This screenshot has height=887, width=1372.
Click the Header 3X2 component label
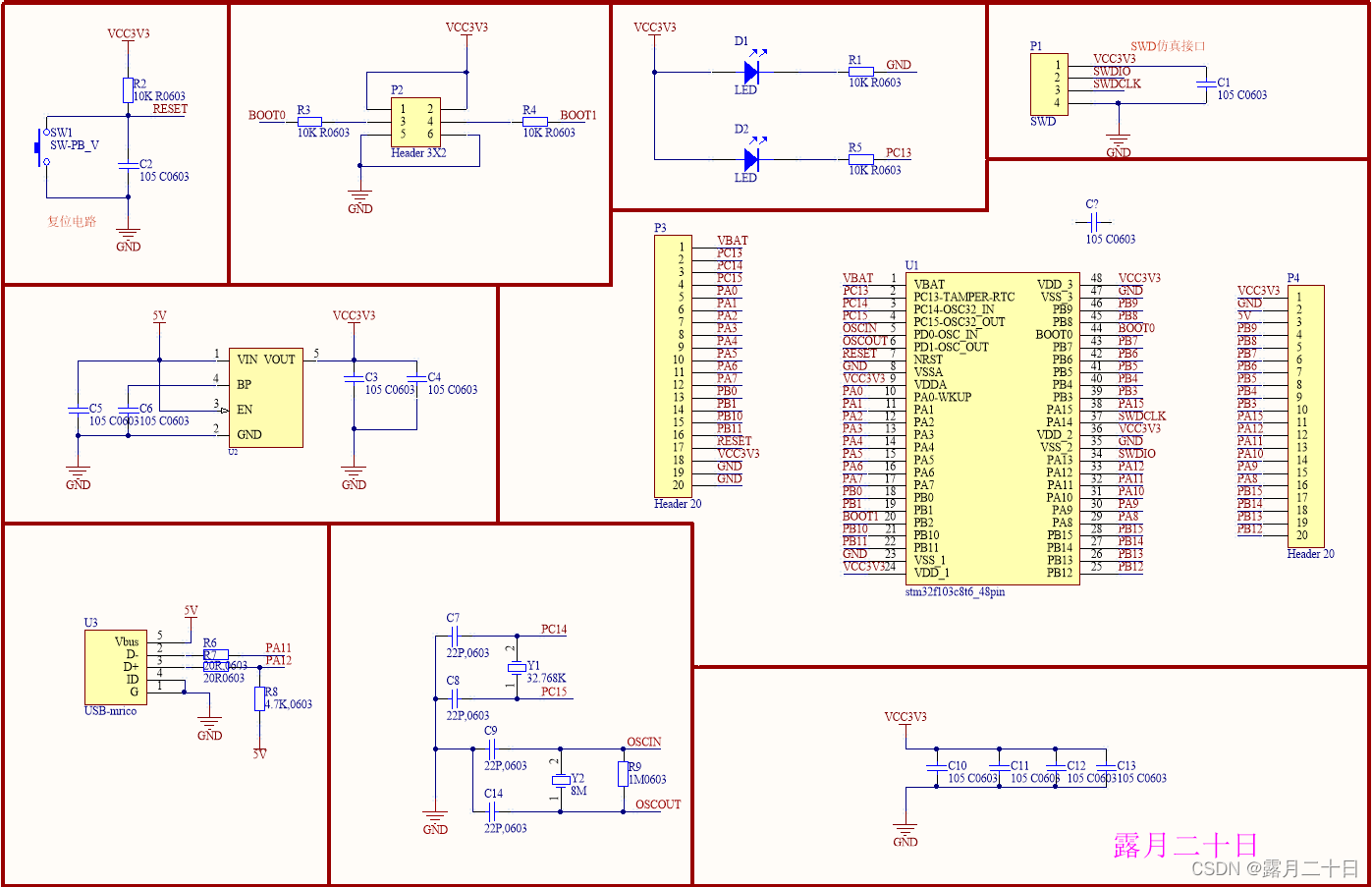[x=418, y=153]
